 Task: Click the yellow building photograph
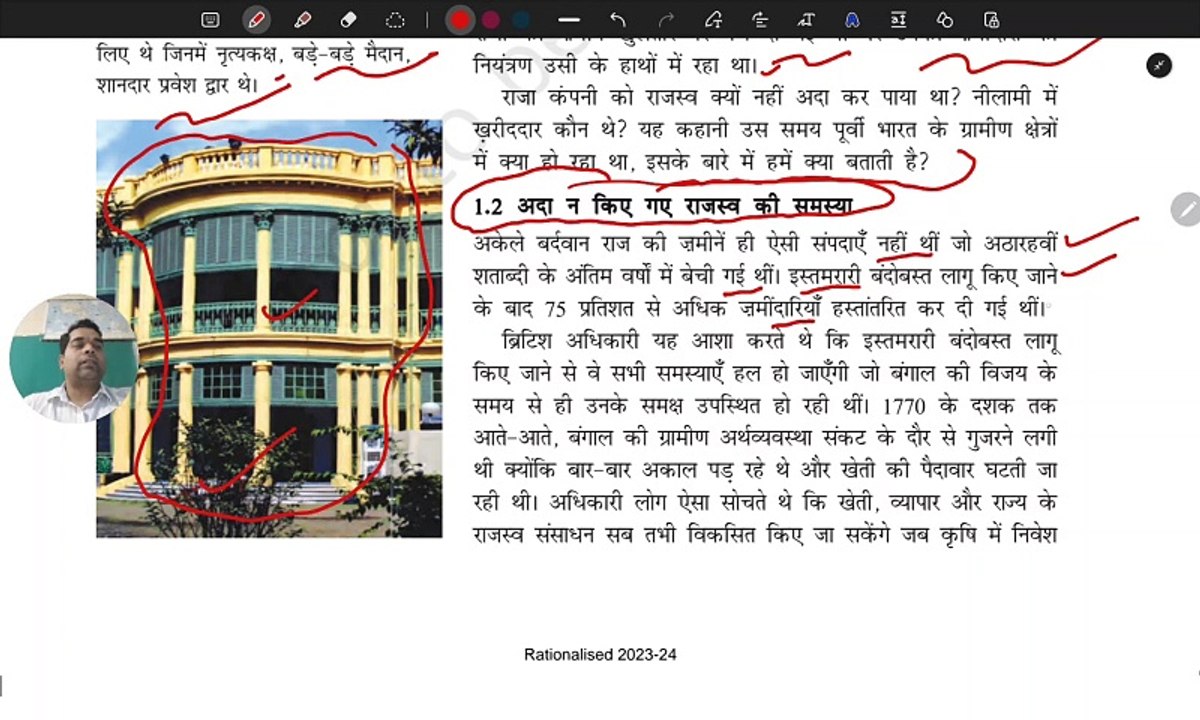pos(269,328)
